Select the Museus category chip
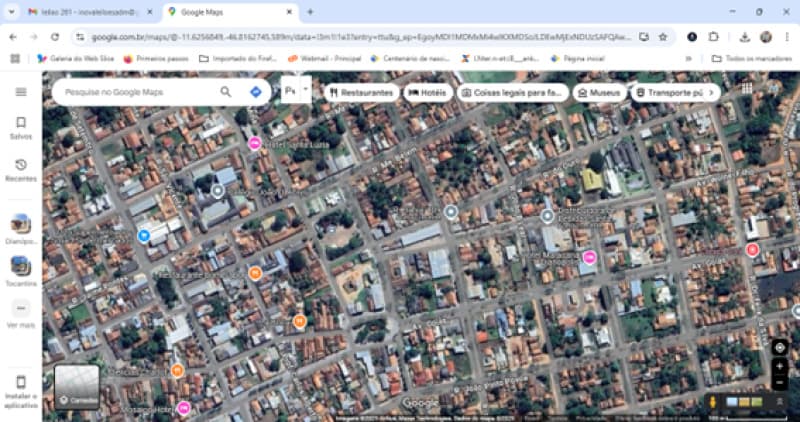The image size is (800, 422). coord(599,93)
